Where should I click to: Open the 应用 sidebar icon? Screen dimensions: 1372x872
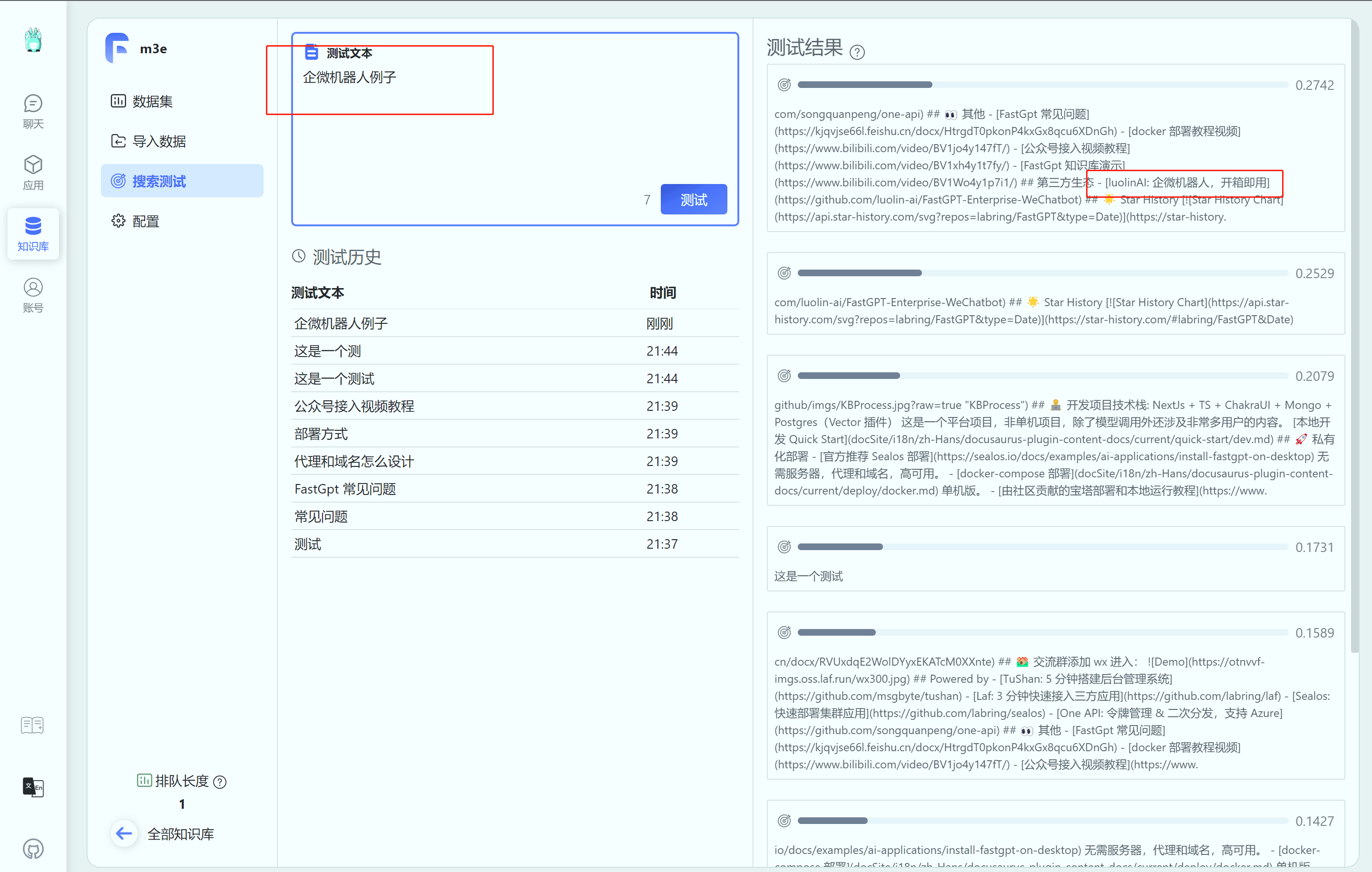click(x=33, y=172)
